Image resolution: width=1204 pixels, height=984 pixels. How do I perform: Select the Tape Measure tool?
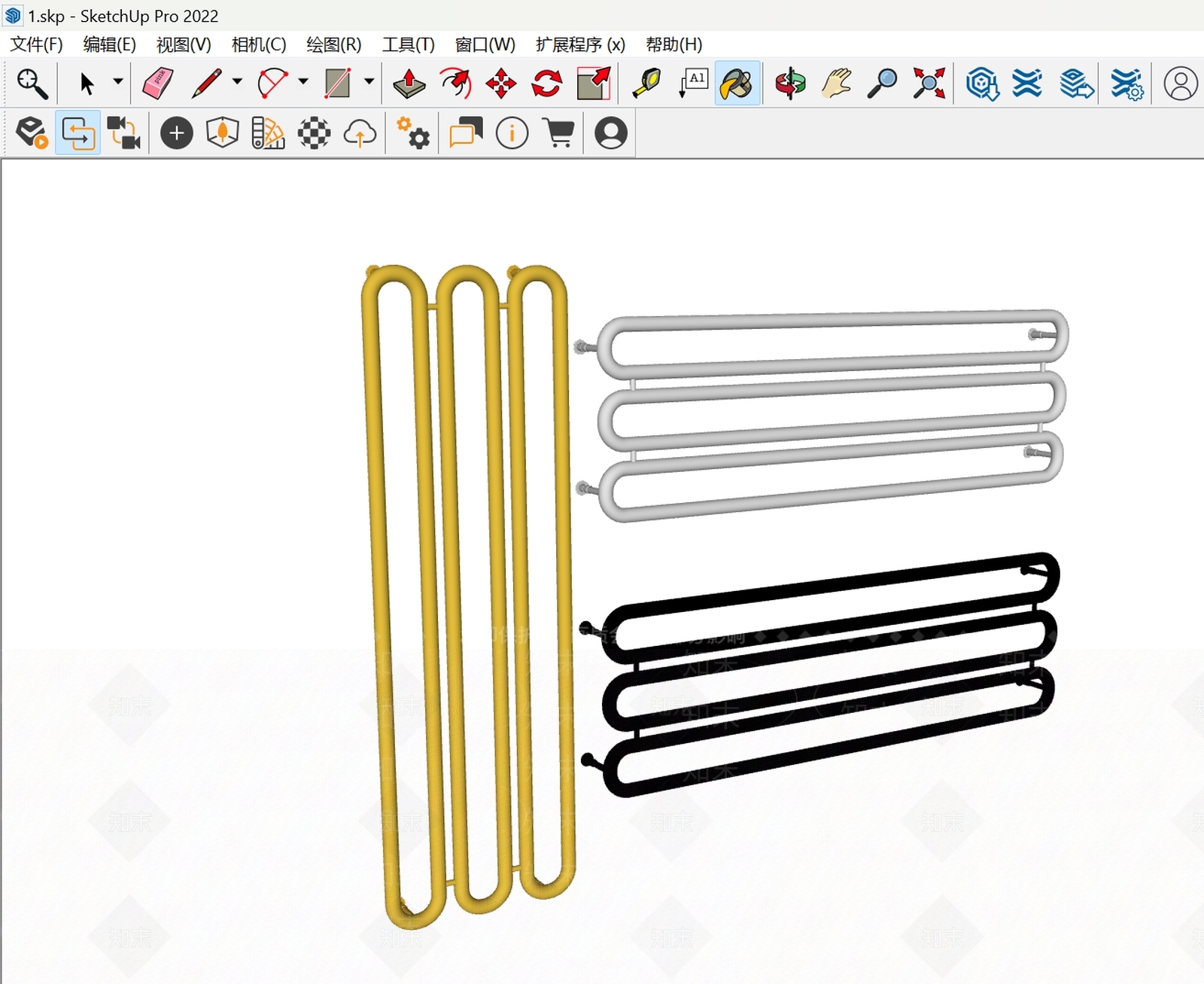(x=646, y=84)
